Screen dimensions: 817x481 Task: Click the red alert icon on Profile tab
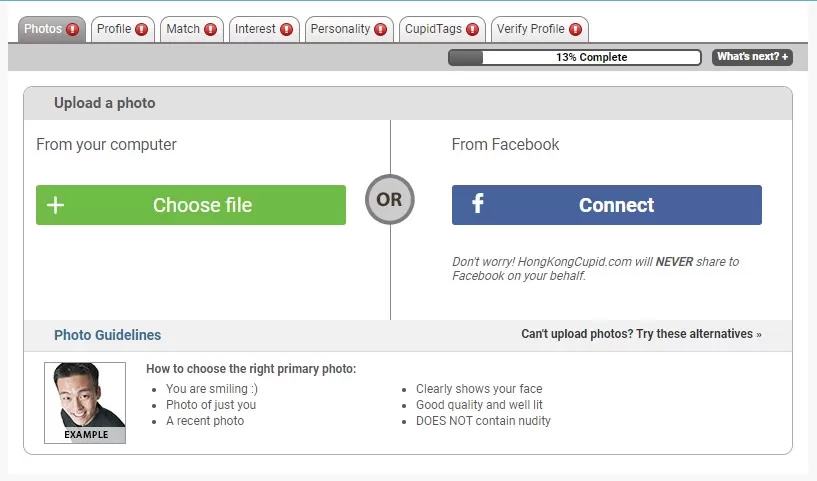pos(141,30)
